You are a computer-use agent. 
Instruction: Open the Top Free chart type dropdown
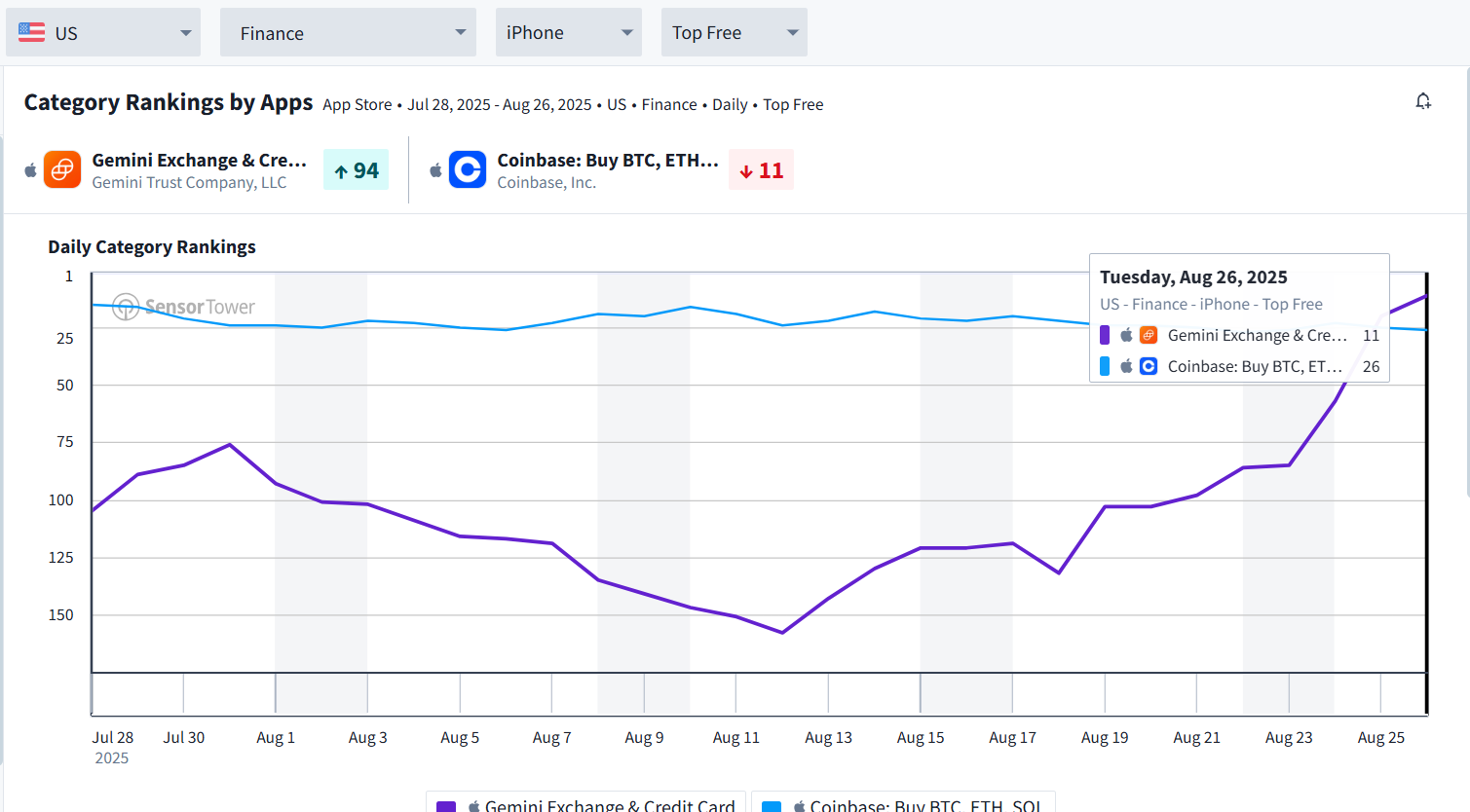pos(734,32)
